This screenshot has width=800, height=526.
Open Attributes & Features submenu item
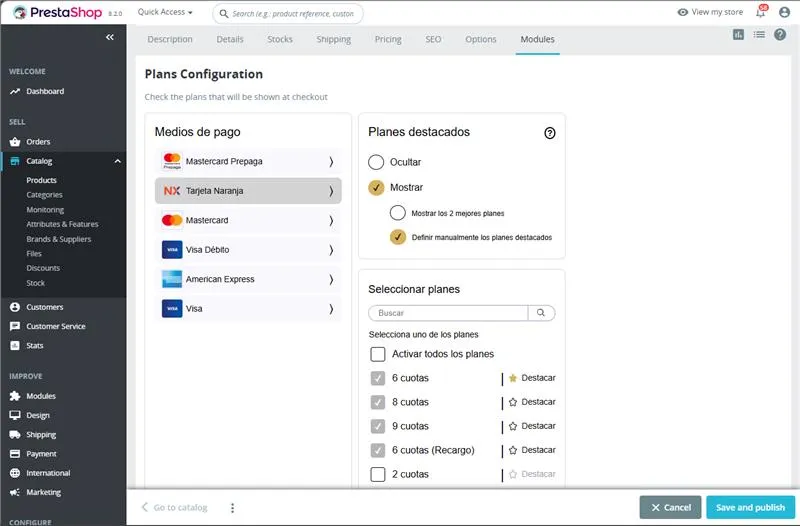click(62, 224)
